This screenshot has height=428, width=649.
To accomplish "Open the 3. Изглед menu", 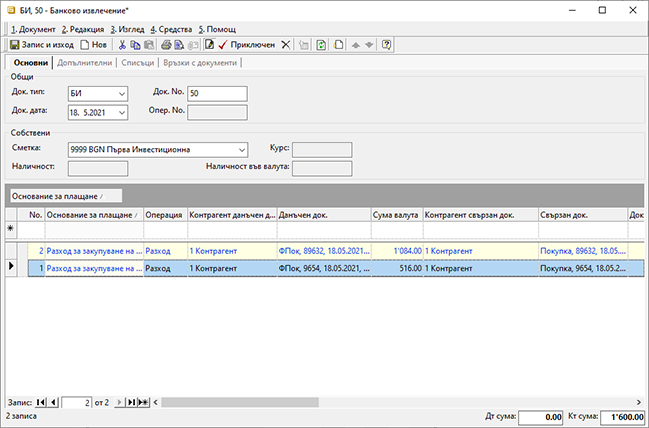I will (x=127, y=29).
